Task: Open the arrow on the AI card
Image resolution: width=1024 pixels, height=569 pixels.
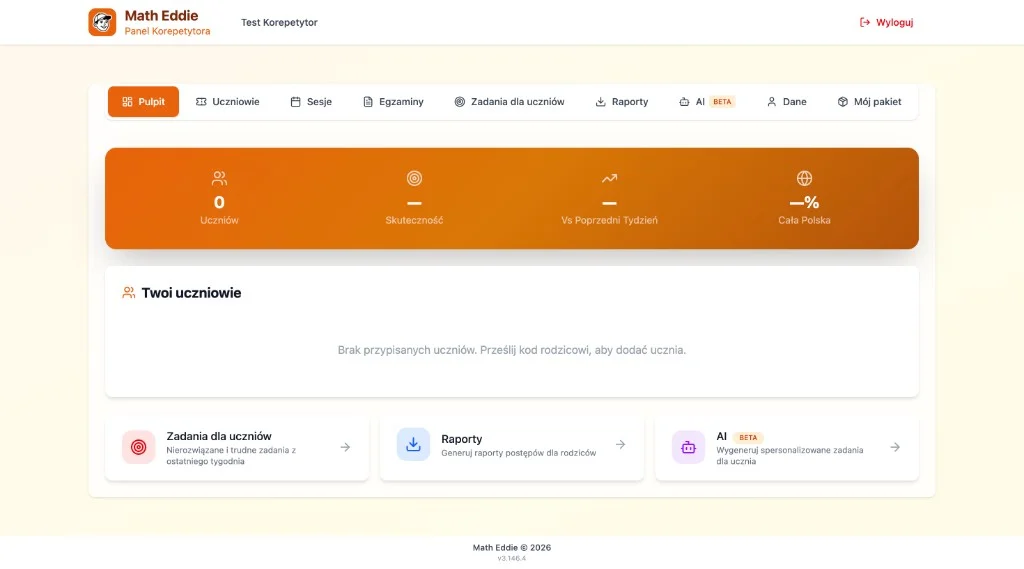Action: (895, 447)
